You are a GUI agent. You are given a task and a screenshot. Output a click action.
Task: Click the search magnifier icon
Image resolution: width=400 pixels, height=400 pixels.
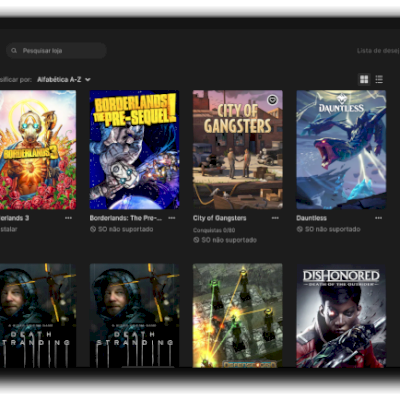point(14,51)
